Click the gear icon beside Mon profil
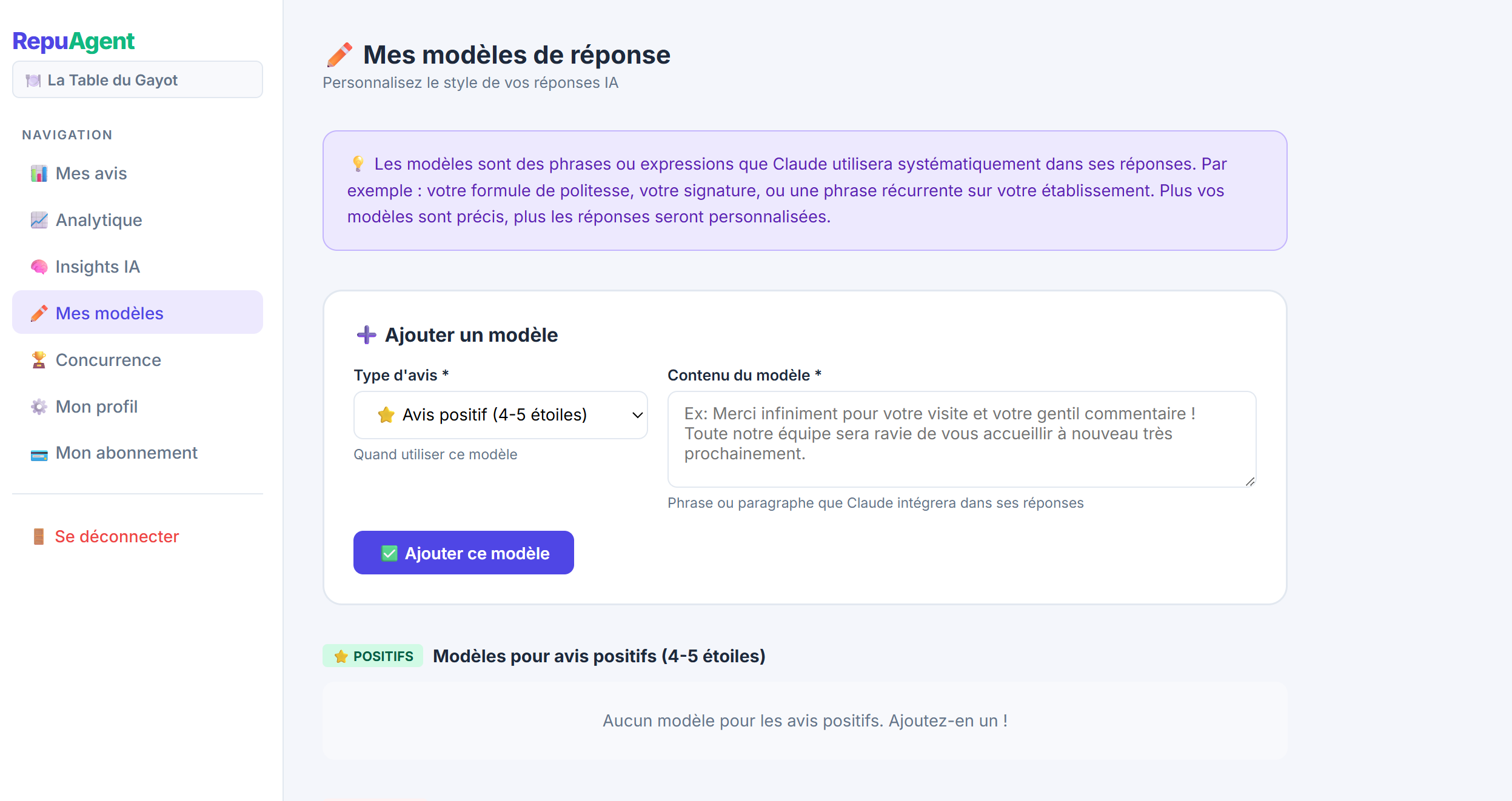 coord(39,407)
